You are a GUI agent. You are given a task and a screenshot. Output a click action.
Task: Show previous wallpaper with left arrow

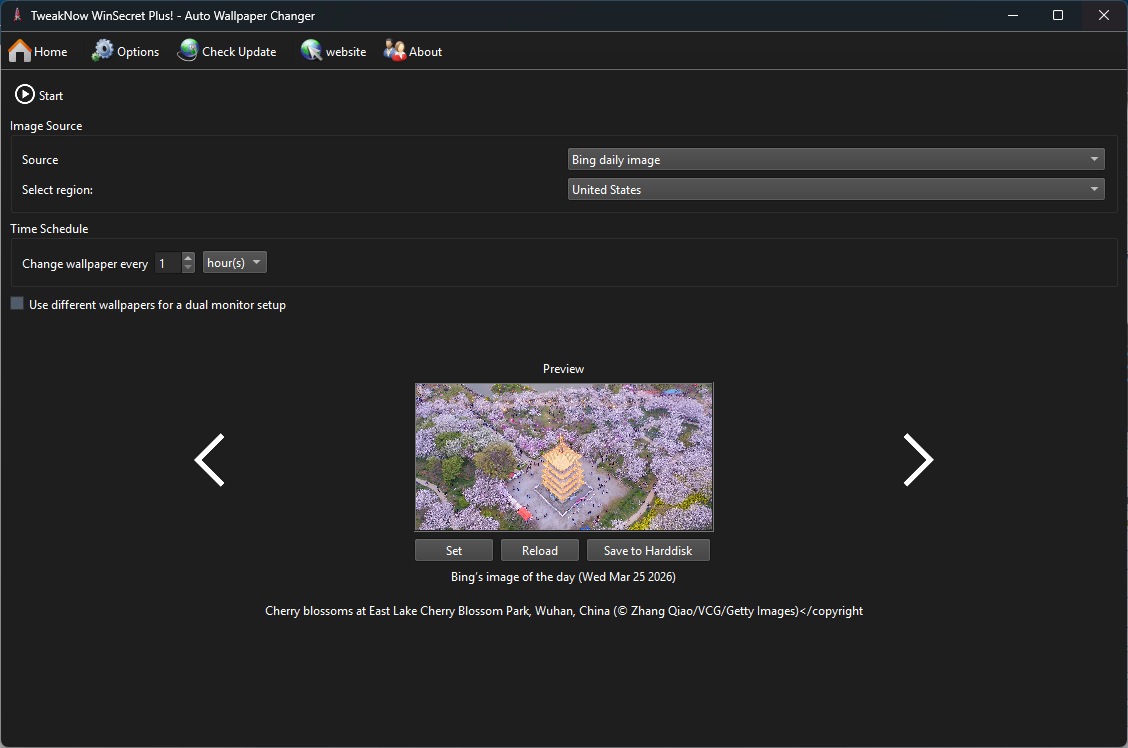(209, 460)
